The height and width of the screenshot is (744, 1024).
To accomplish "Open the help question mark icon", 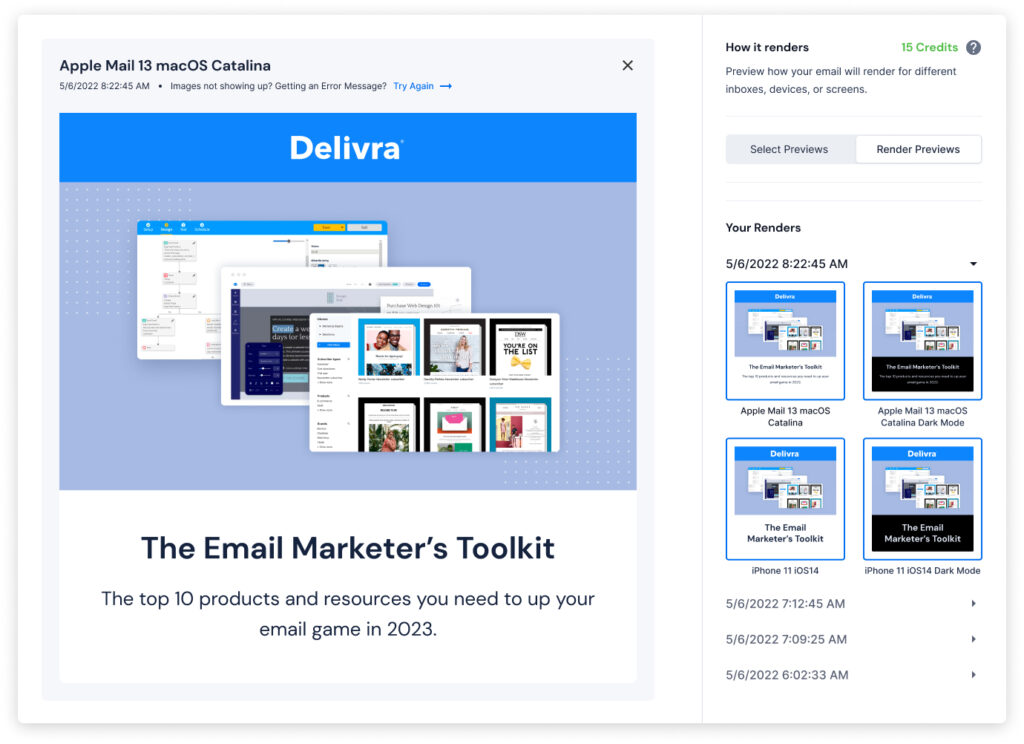I will [x=973, y=48].
